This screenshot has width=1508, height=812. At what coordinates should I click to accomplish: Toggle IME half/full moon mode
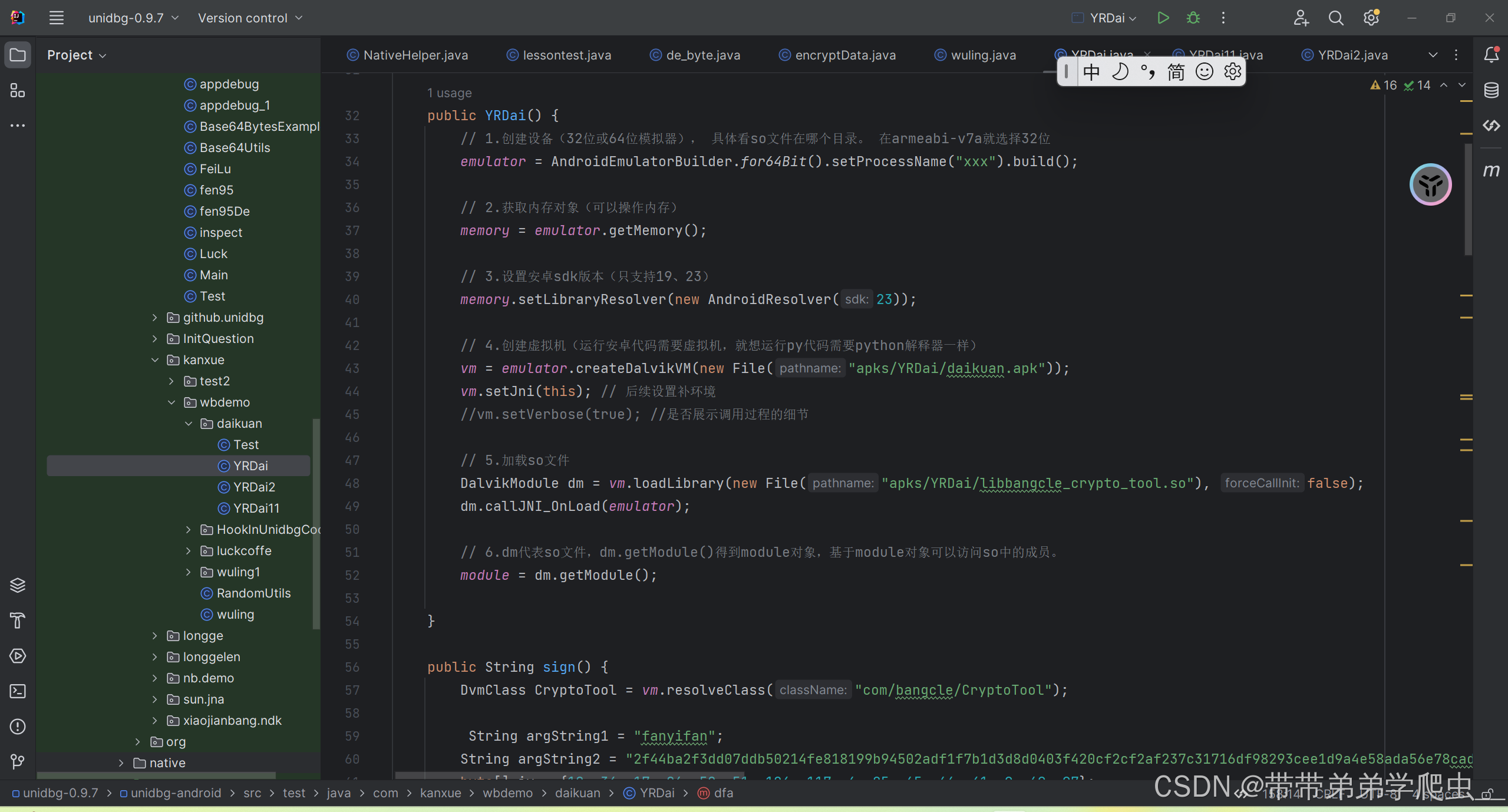pyautogui.click(x=1120, y=72)
